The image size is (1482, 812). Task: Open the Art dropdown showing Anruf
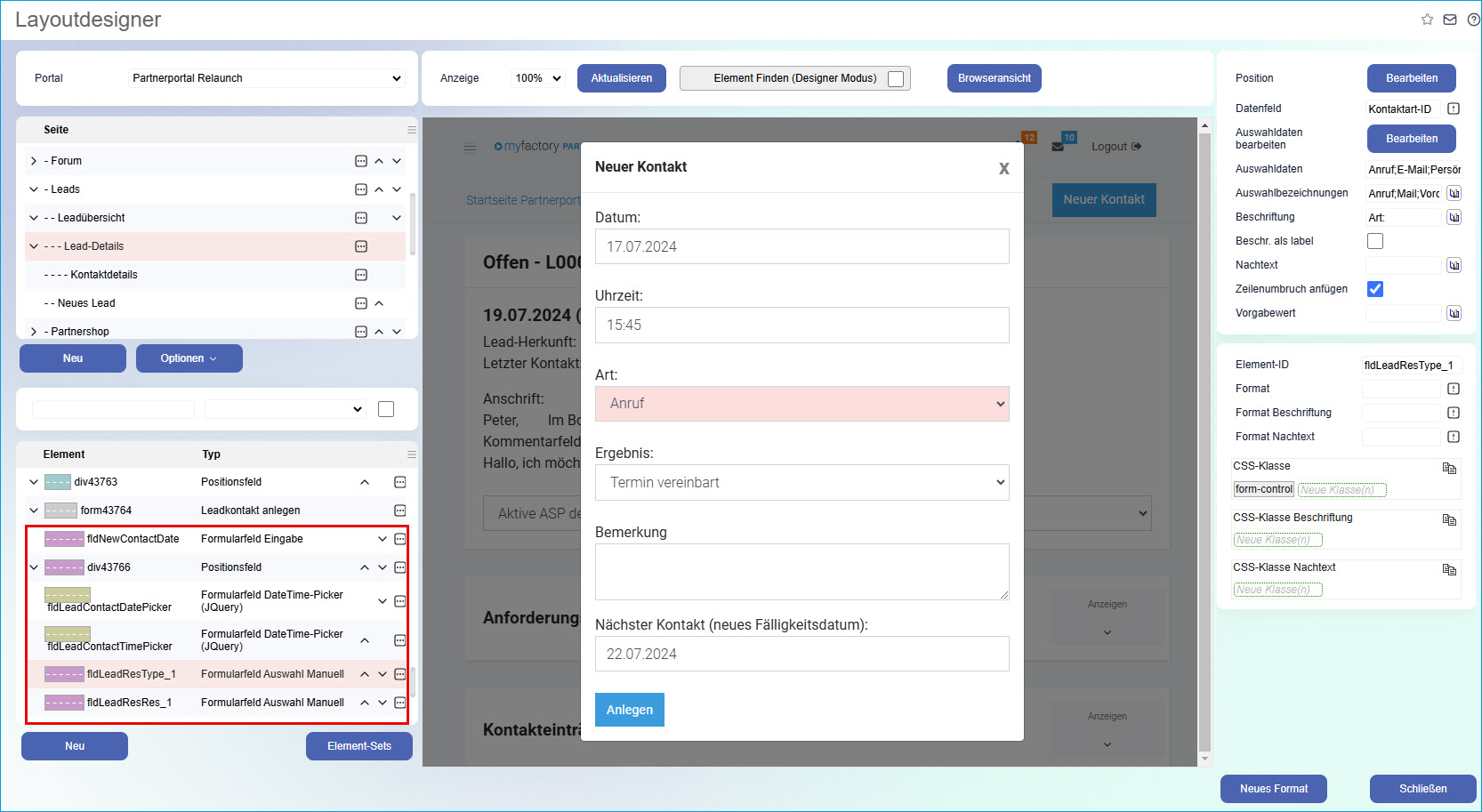coord(801,404)
